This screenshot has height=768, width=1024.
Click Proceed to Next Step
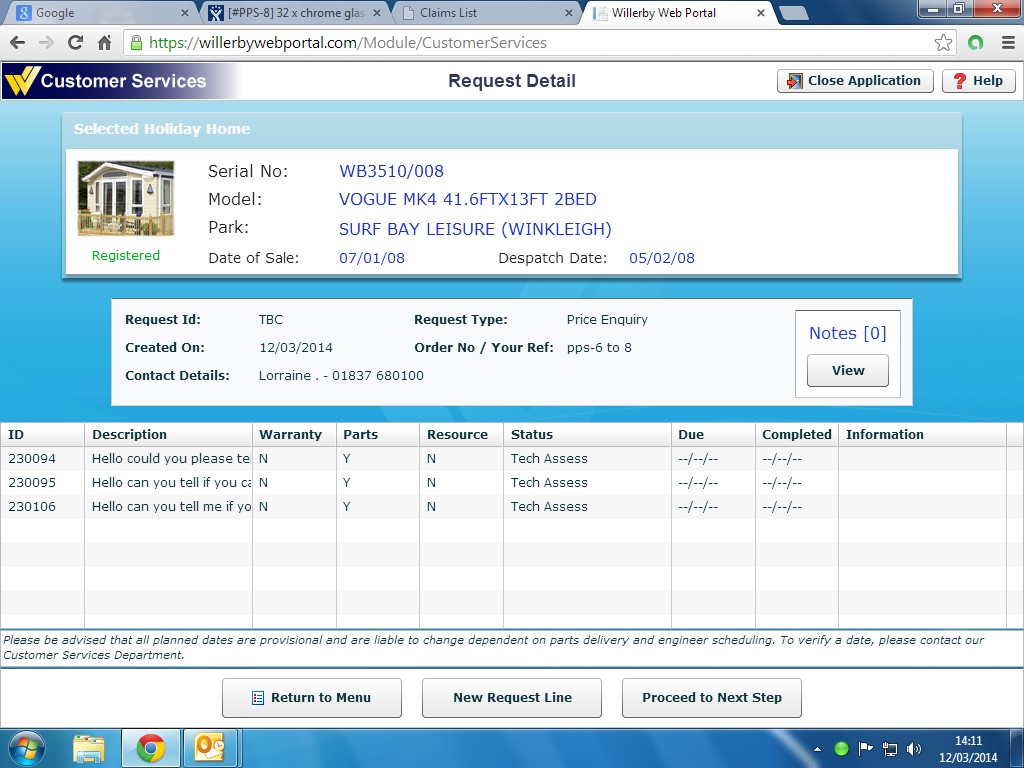(712, 697)
